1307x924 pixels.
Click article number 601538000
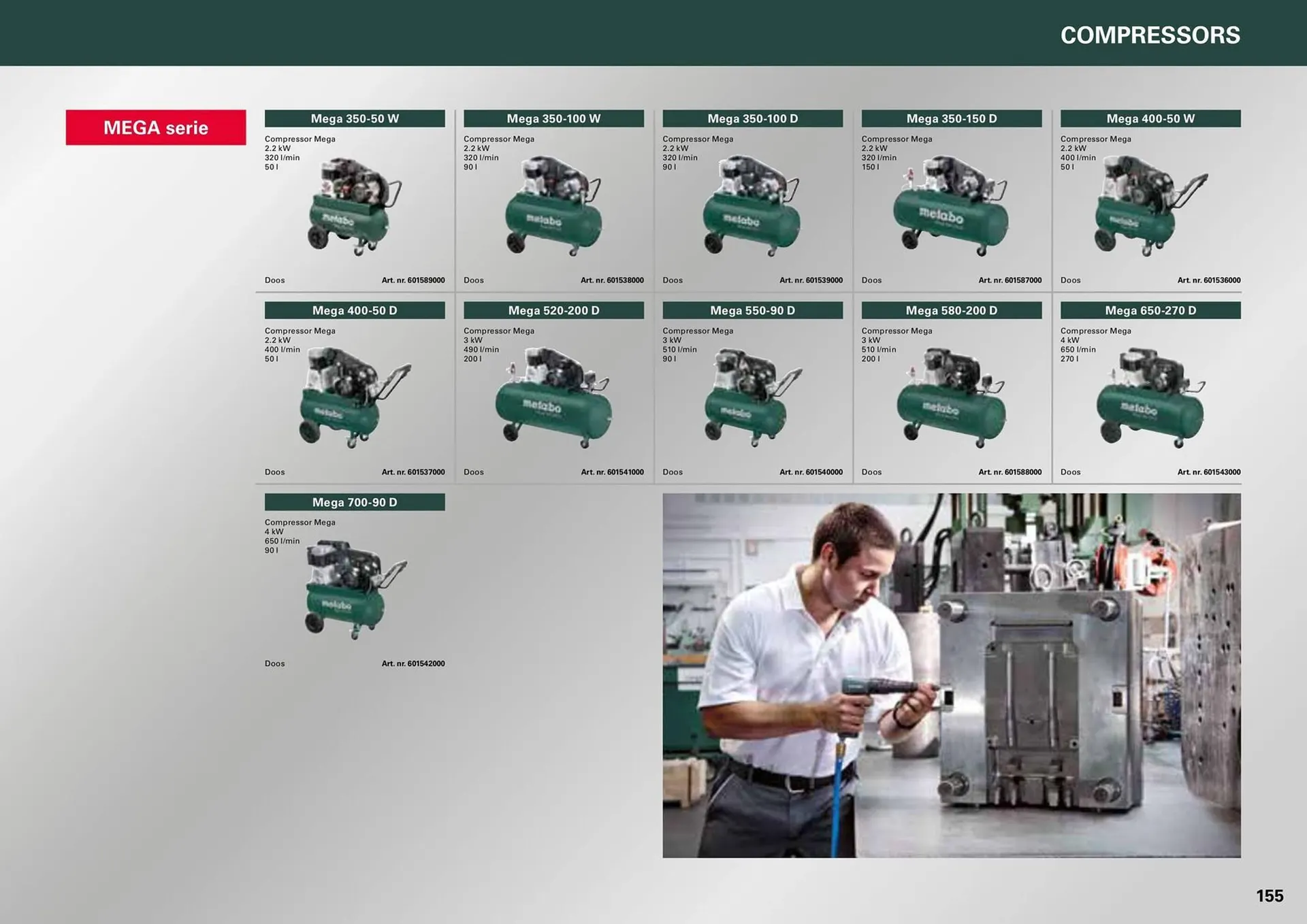coord(613,280)
